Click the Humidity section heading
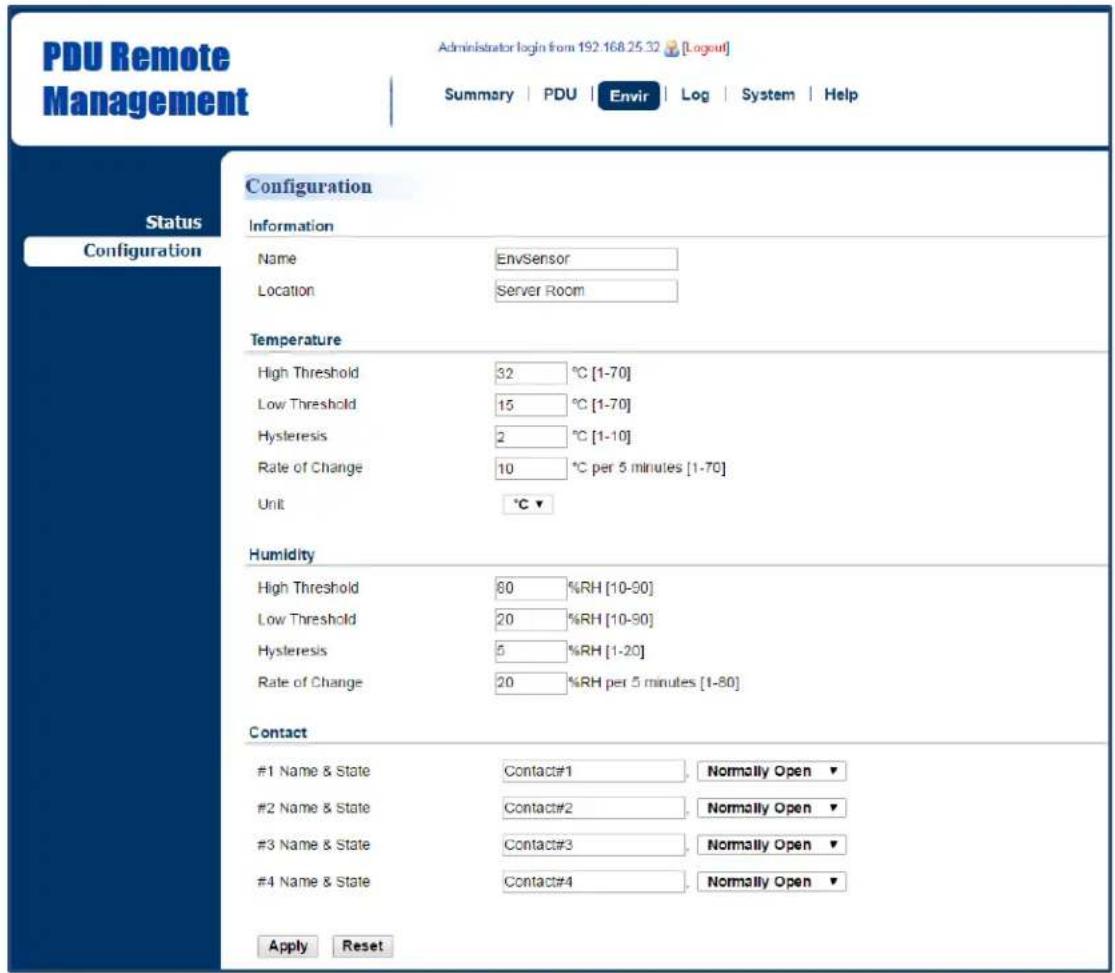This screenshot has width=1115, height=973. coord(282,555)
